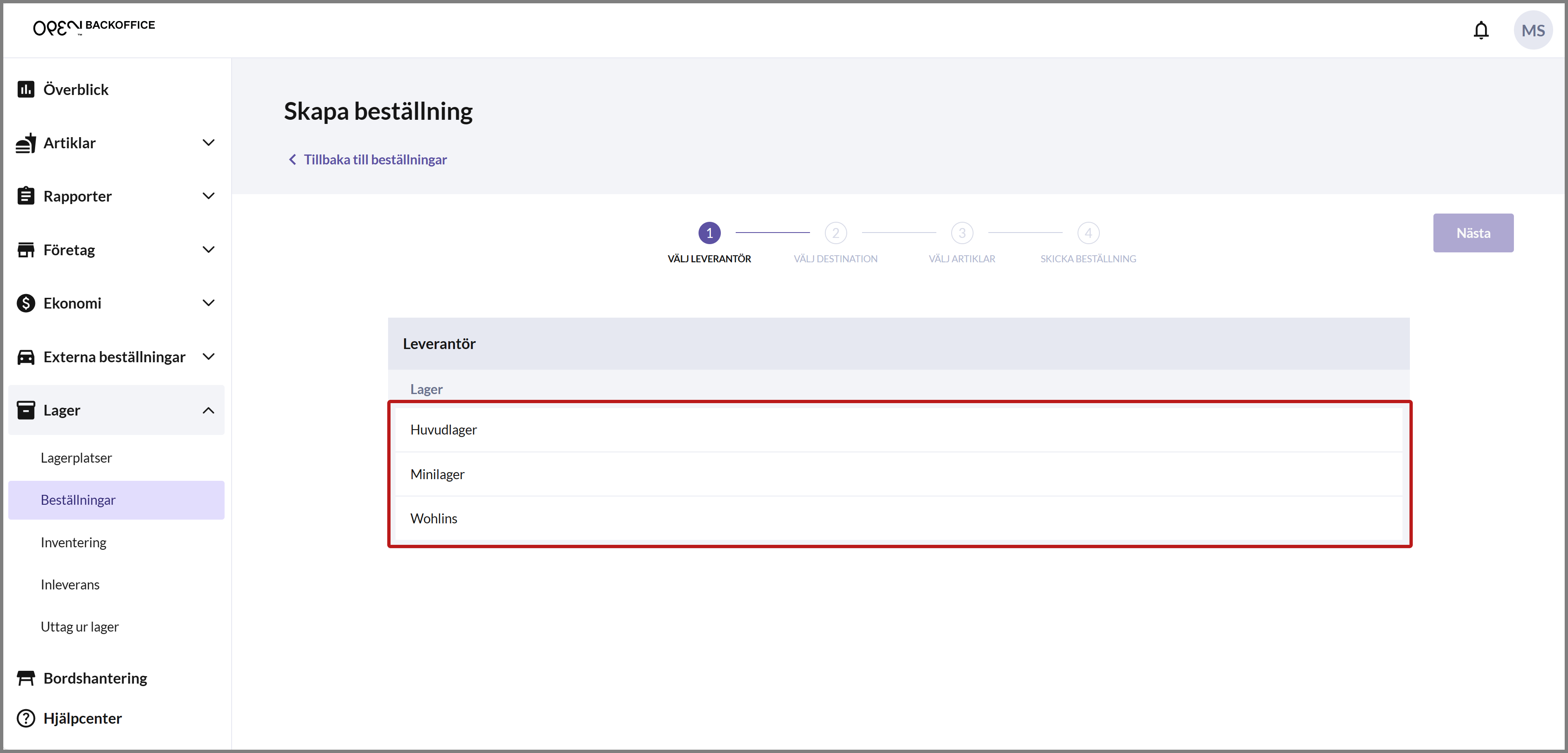Click step 1 Välj leverantör circle
The height and width of the screenshot is (753, 1568).
[709, 233]
